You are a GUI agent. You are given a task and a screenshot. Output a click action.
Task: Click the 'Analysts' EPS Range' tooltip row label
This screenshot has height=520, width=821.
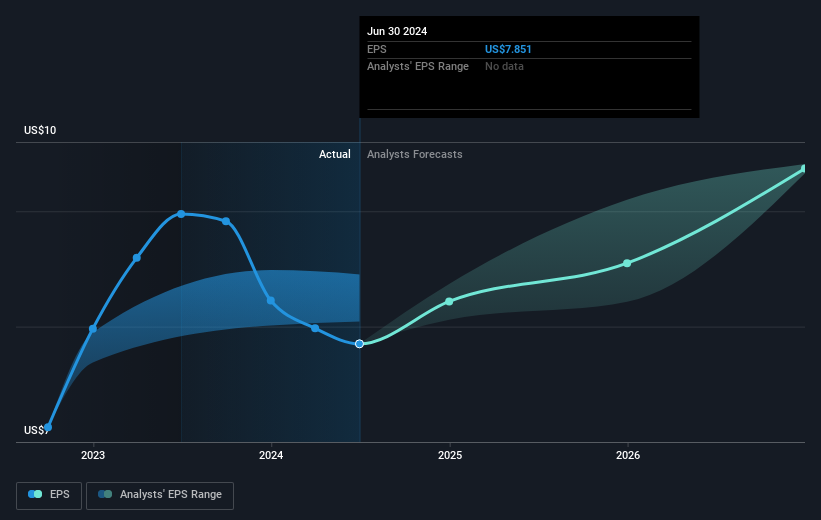[418, 67]
